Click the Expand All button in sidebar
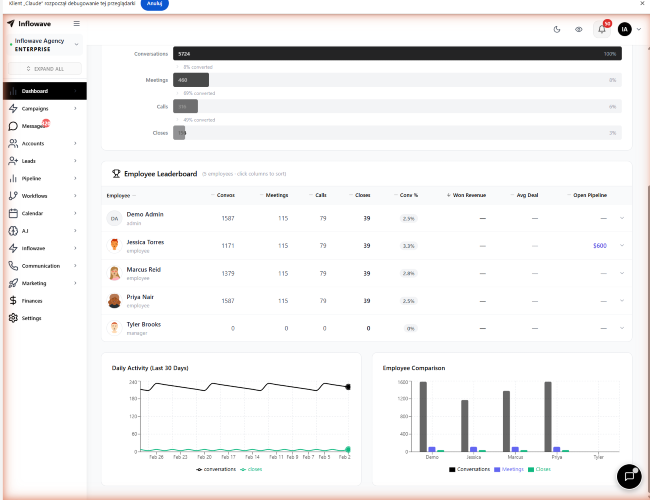This screenshot has height=500, width=650. pos(44,69)
